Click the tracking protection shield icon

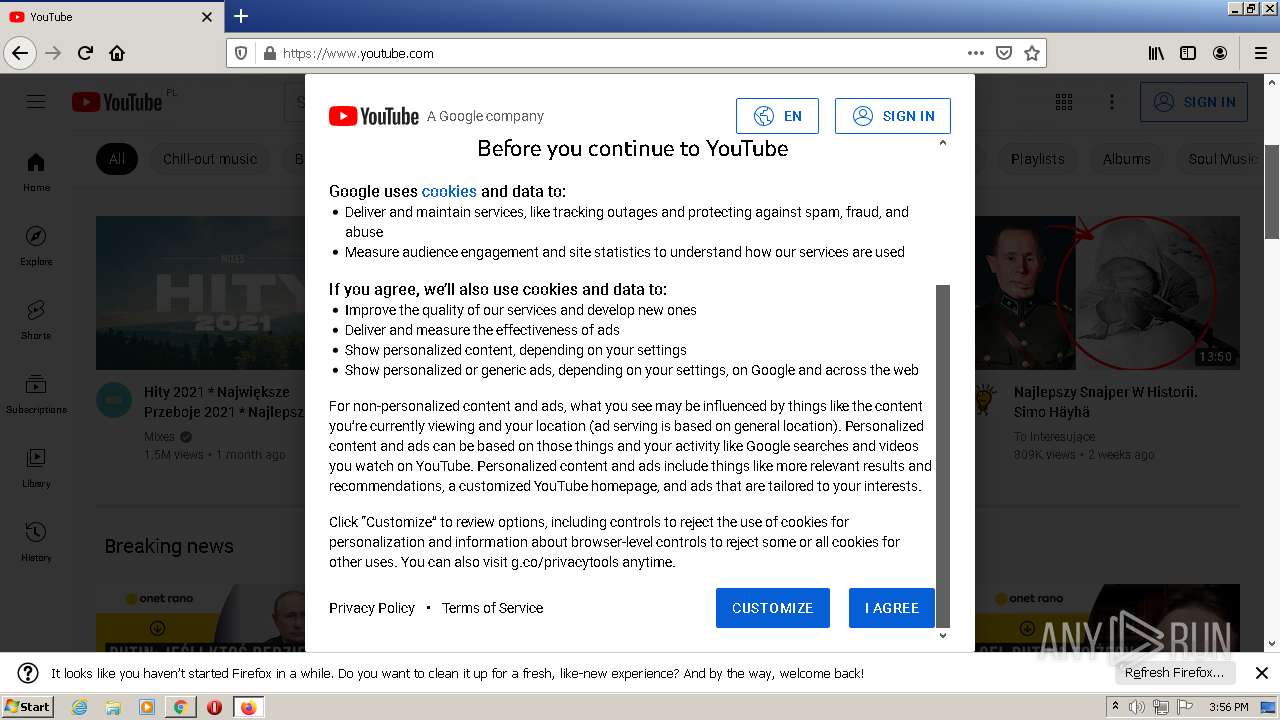pyautogui.click(x=241, y=53)
